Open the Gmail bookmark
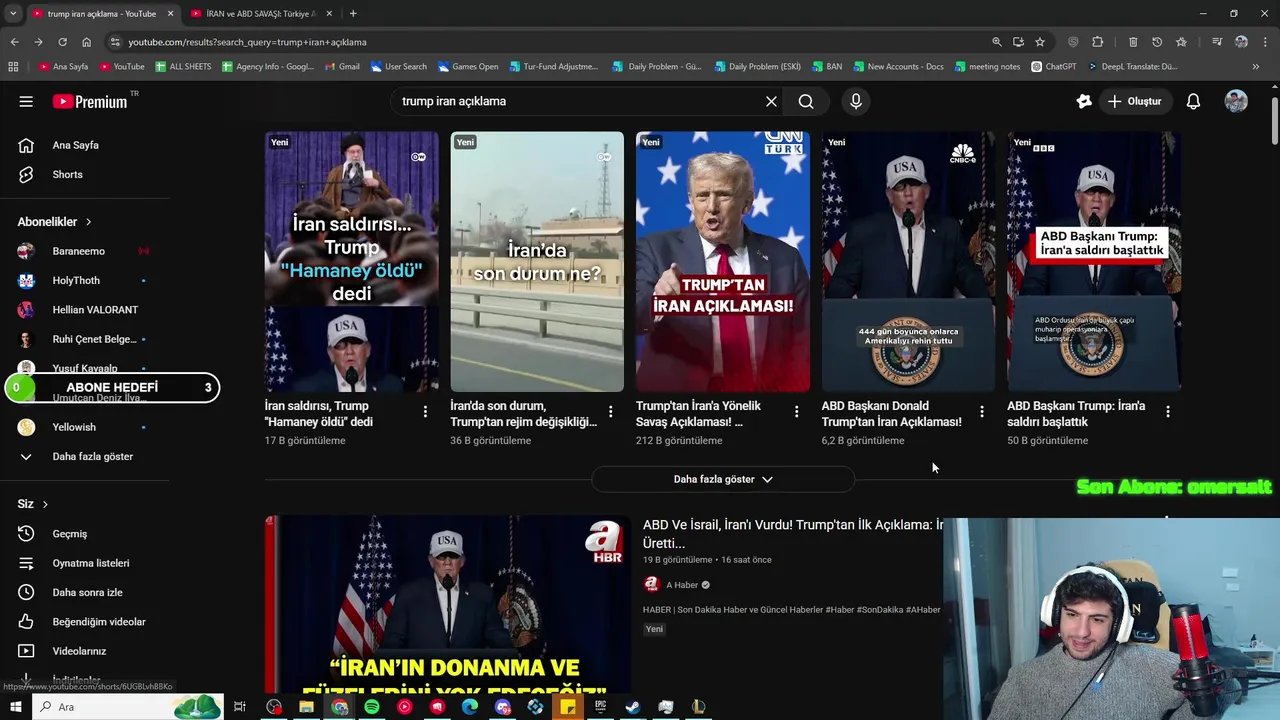 click(x=341, y=67)
